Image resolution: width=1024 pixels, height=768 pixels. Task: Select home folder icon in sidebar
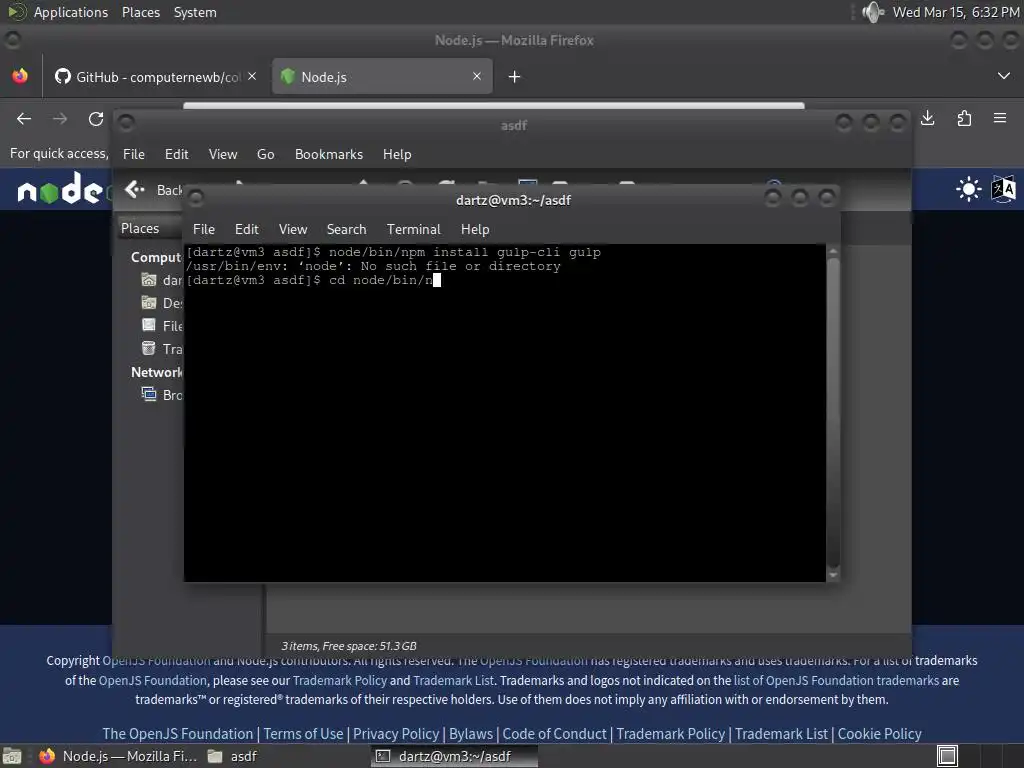click(149, 280)
